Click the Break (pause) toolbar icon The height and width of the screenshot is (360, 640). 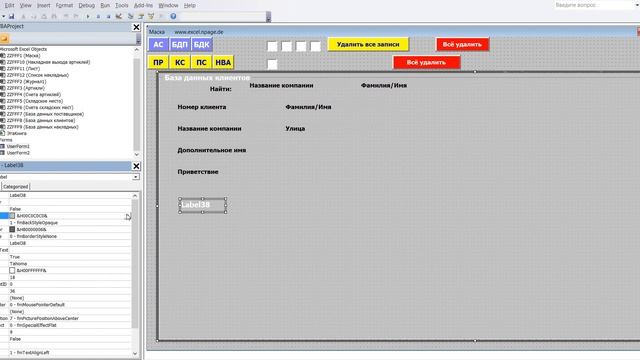tap(98, 16)
